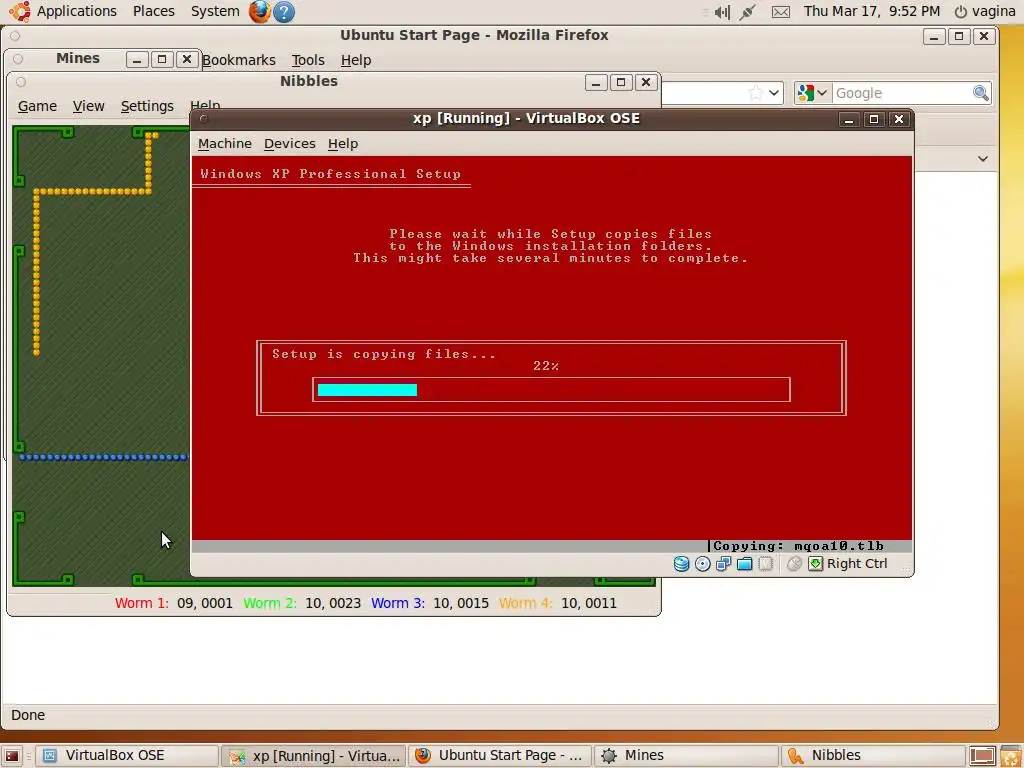Click the green keyboard capture arrow icon
This screenshot has height=768, width=1024.
(816, 564)
